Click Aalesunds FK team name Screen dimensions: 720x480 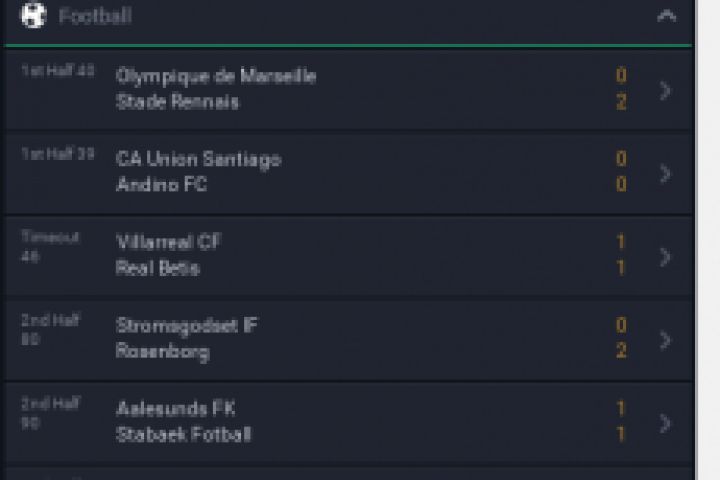pyautogui.click(x=176, y=409)
